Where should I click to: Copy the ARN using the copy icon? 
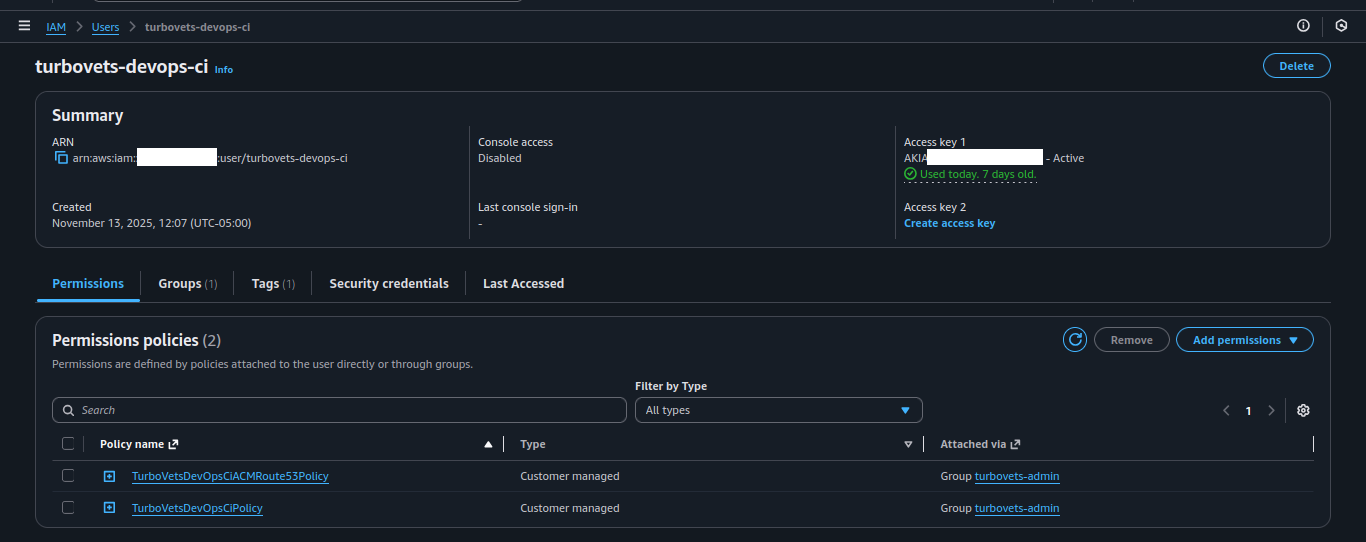click(x=61, y=158)
